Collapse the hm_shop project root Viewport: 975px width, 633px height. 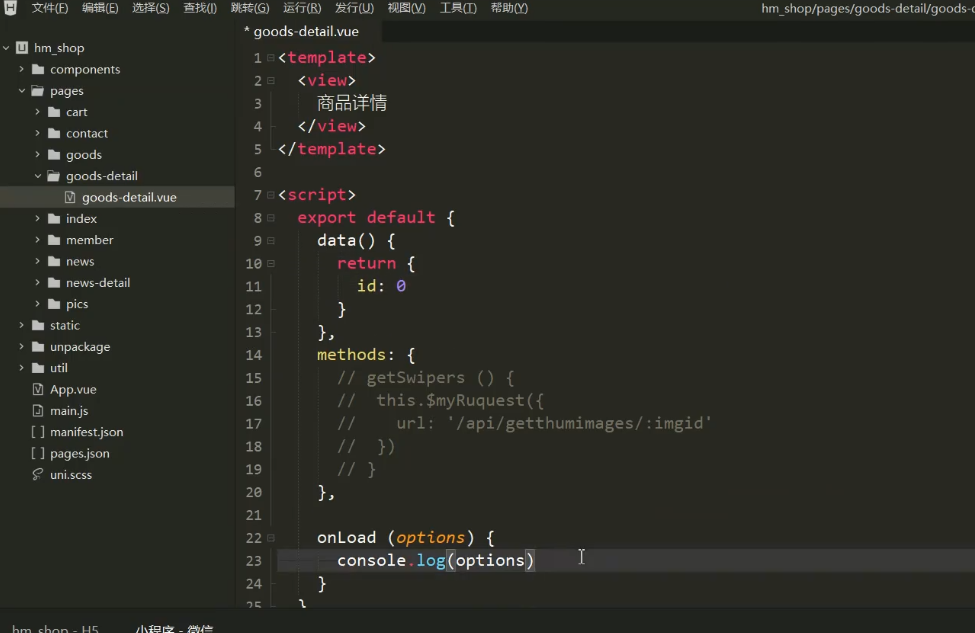6,48
